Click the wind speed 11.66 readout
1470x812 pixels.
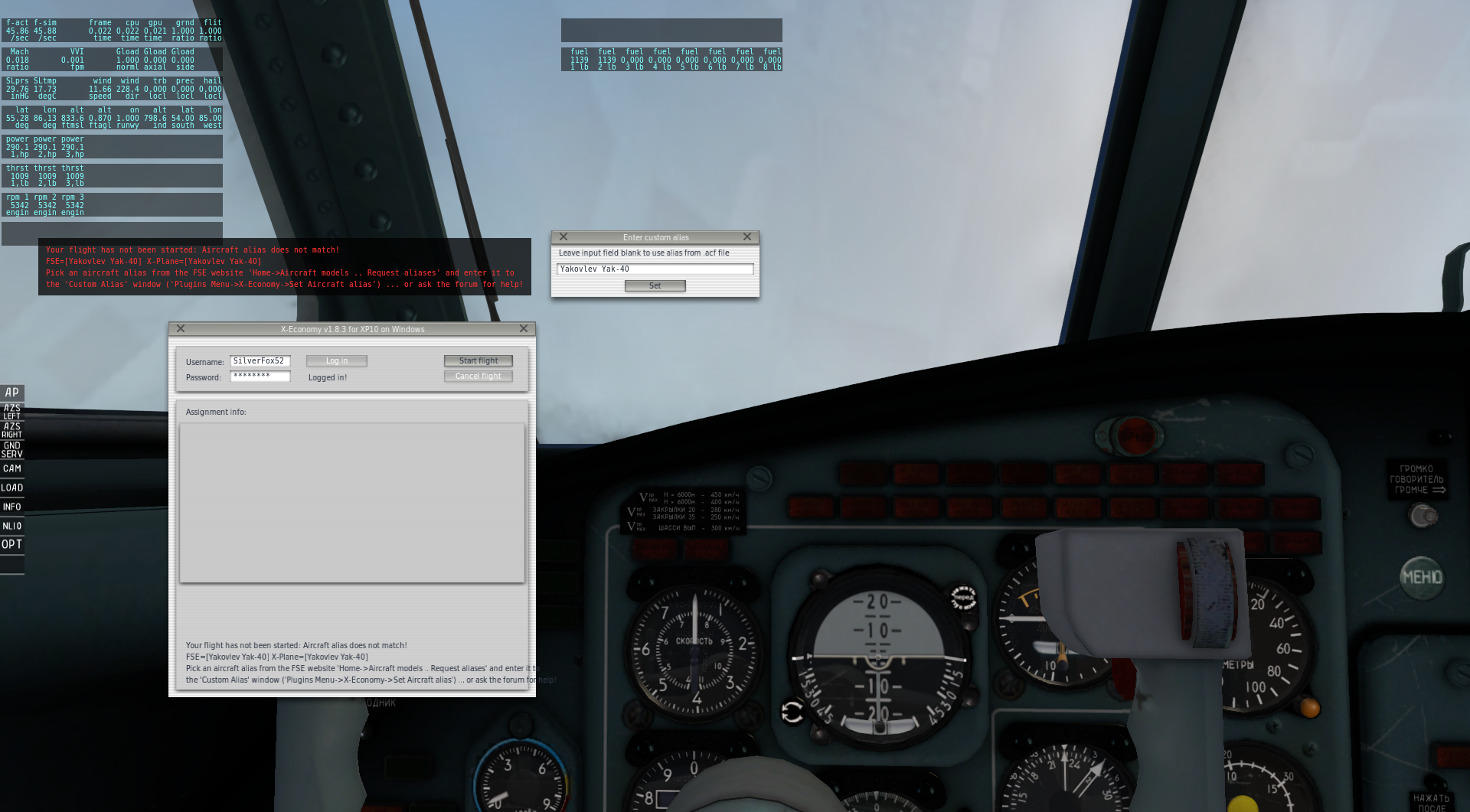pos(100,89)
